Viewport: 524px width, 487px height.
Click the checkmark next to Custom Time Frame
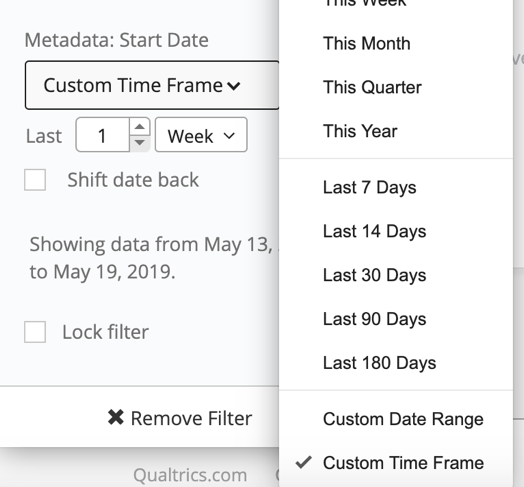(x=303, y=462)
